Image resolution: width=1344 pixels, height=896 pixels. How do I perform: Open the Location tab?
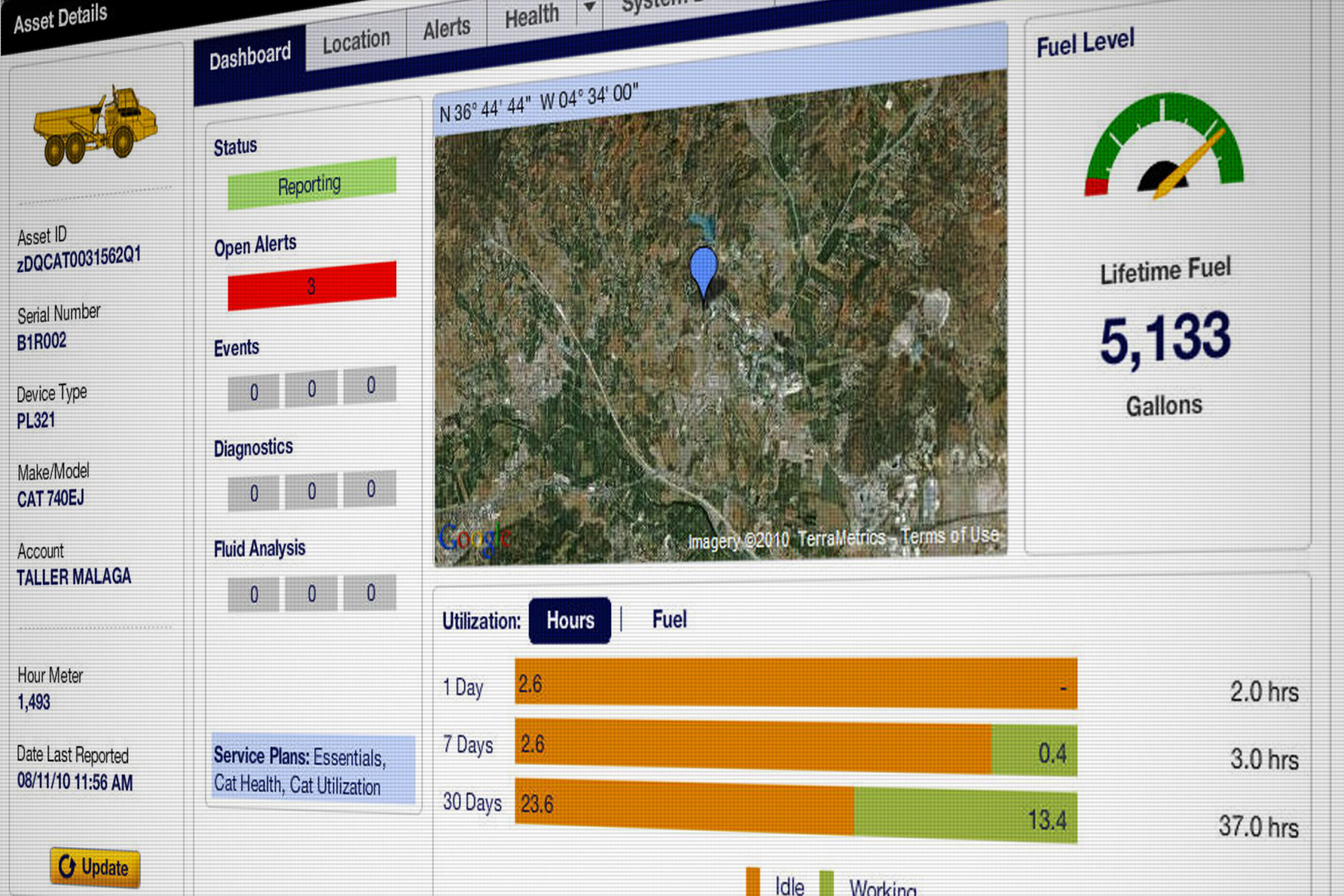[x=356, y=41]
